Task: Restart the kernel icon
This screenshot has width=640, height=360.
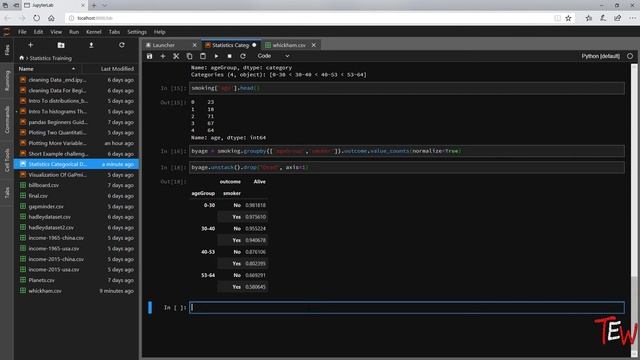Action: click(243, 56)
